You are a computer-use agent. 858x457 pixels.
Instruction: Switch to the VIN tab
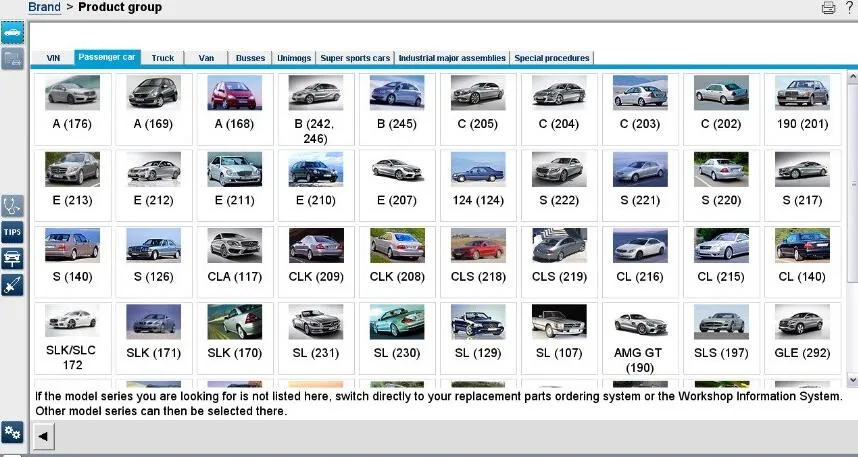[53, 58]
